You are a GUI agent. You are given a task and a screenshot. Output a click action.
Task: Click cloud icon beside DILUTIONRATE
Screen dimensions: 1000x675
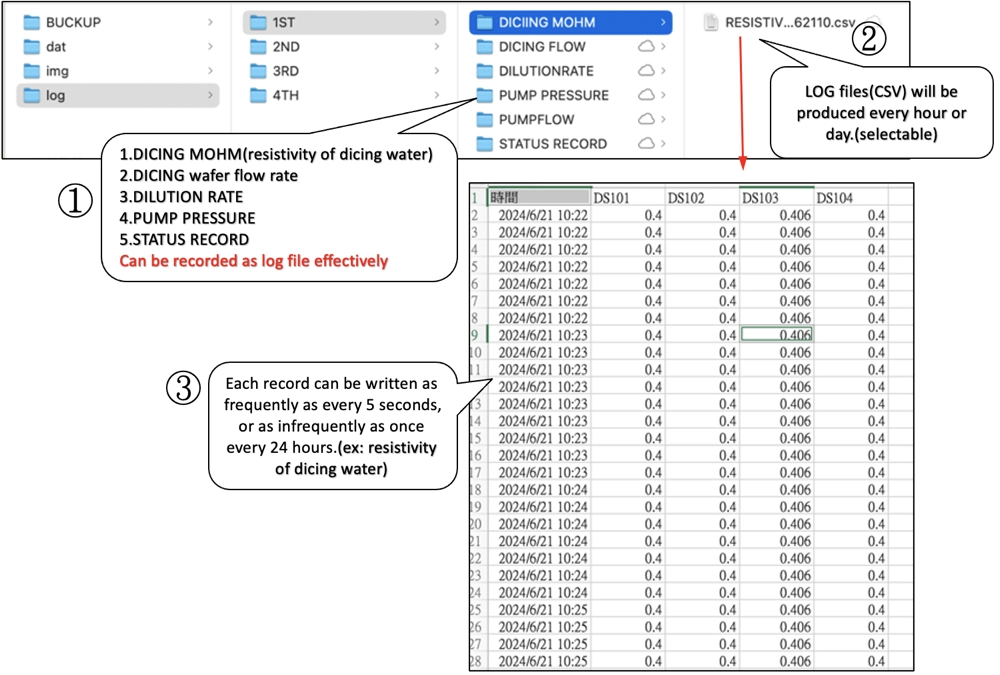(646, 71)
